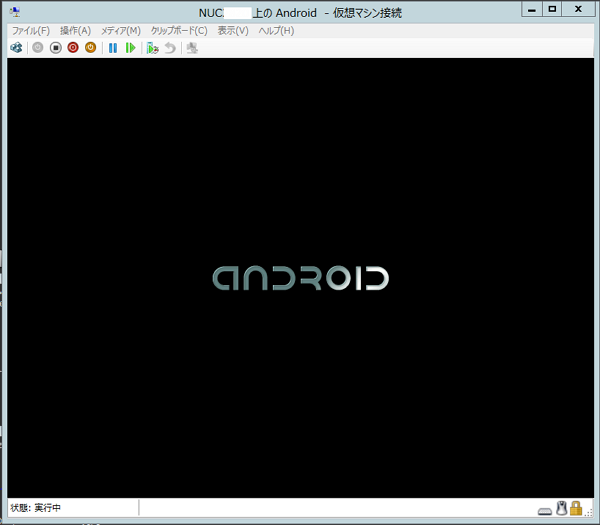Create a checkpoint snapshot of the VM
The image size is (600, 525).
click(153, 48)
